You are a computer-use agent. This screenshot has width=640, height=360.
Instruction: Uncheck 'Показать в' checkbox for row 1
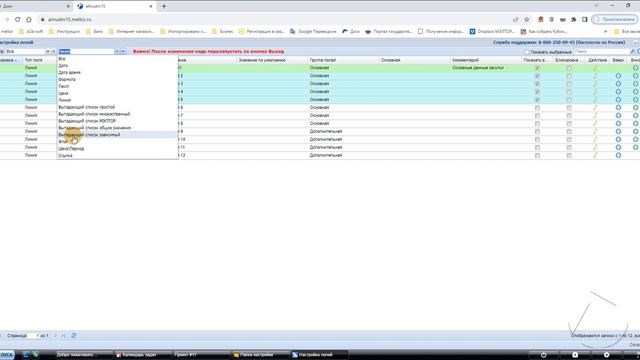point(537,68)
